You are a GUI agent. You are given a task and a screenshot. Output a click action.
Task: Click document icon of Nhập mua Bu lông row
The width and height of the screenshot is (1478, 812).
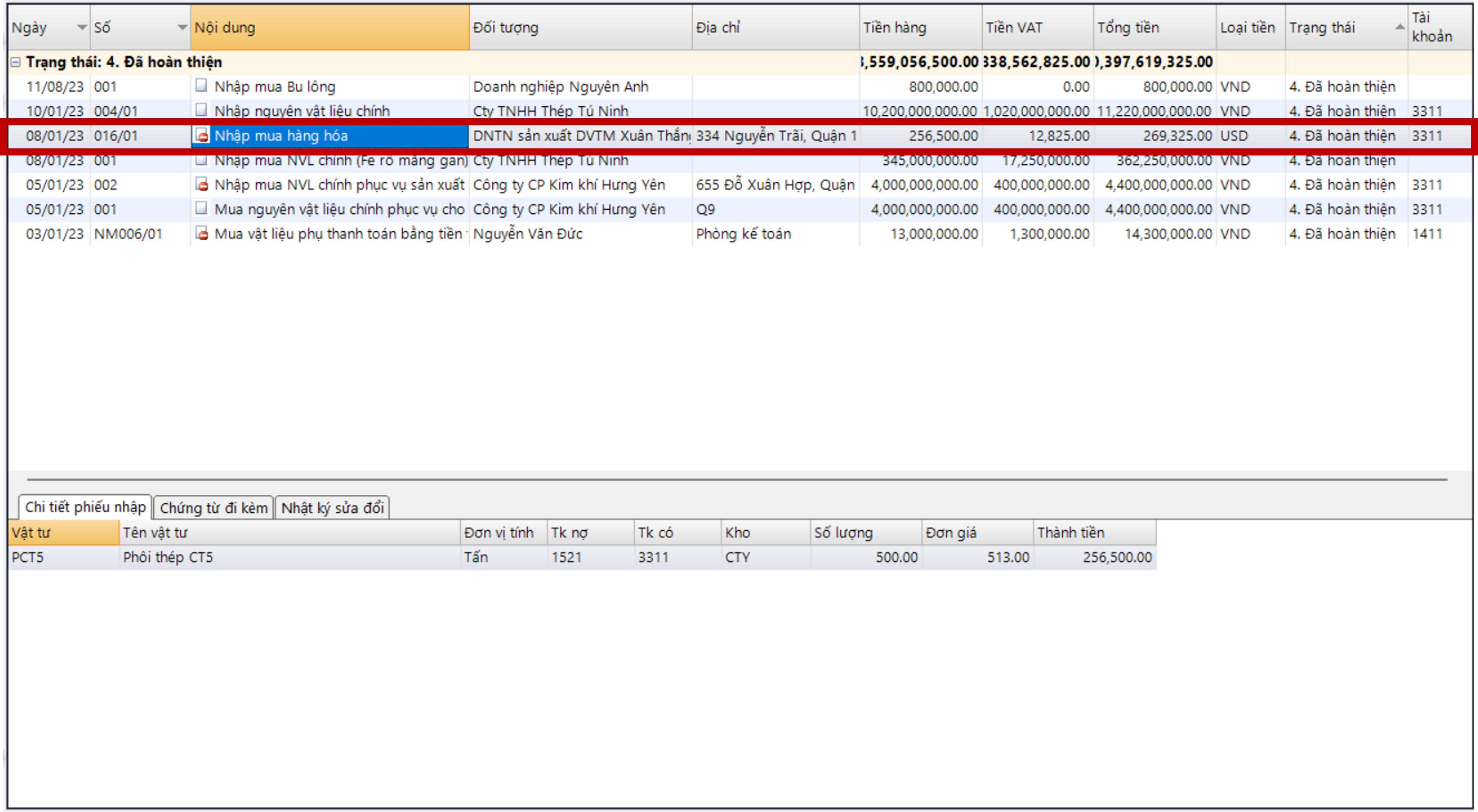point(201,86)
